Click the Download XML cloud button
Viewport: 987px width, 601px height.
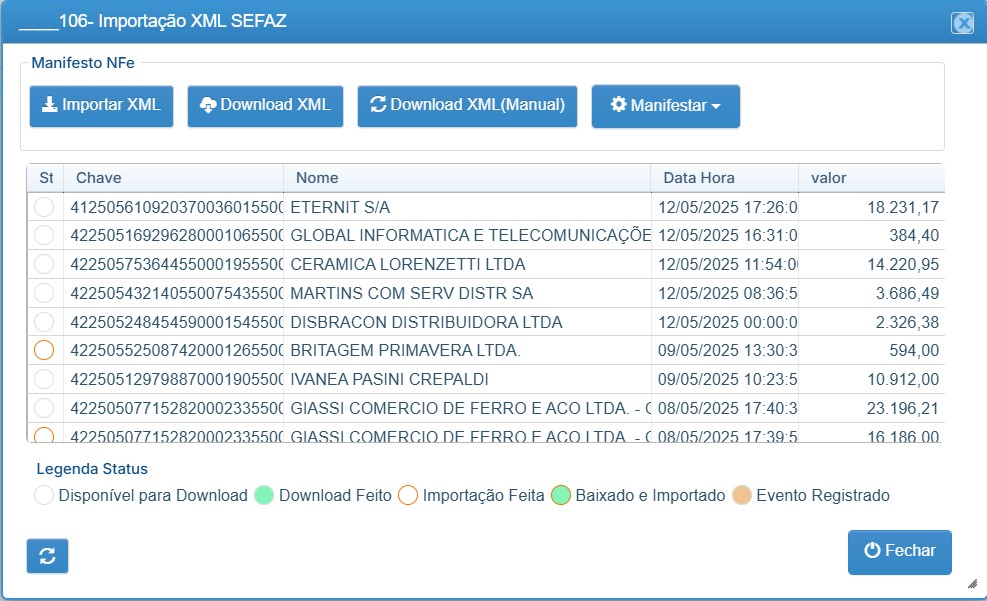pyautogui.click(x=265, y=106)
